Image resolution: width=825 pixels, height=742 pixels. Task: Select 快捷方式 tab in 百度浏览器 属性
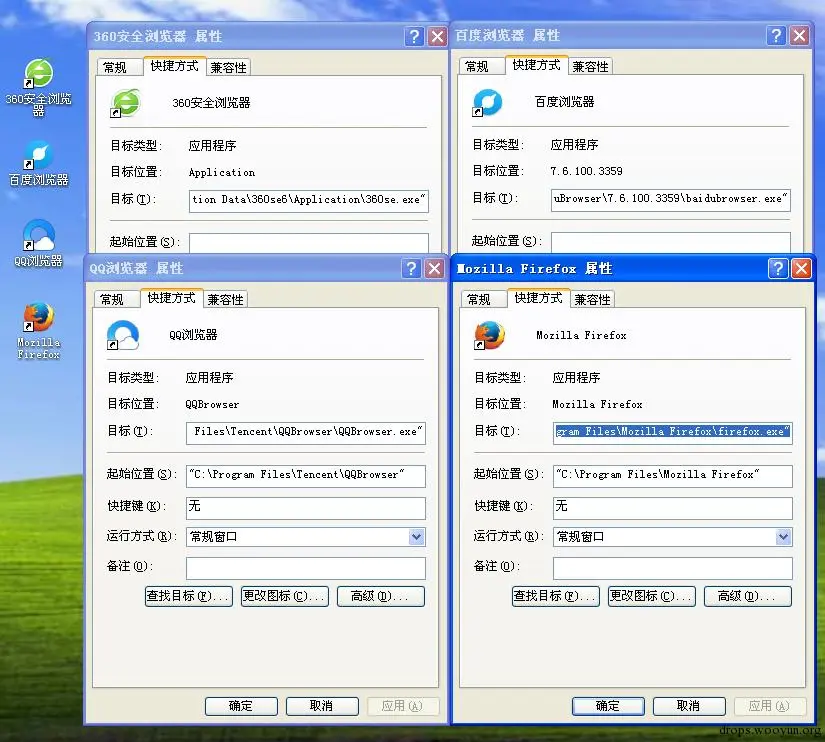536,65
